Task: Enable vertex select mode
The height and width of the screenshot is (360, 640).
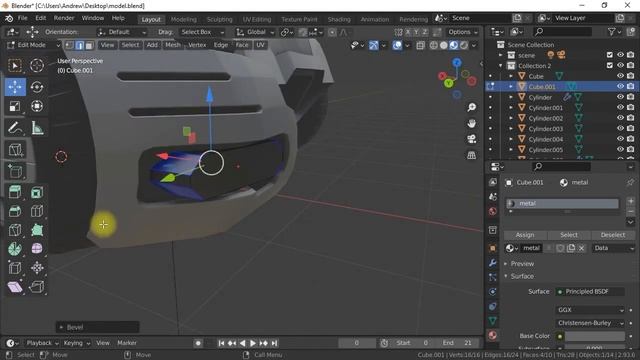Action: point(69,45)
